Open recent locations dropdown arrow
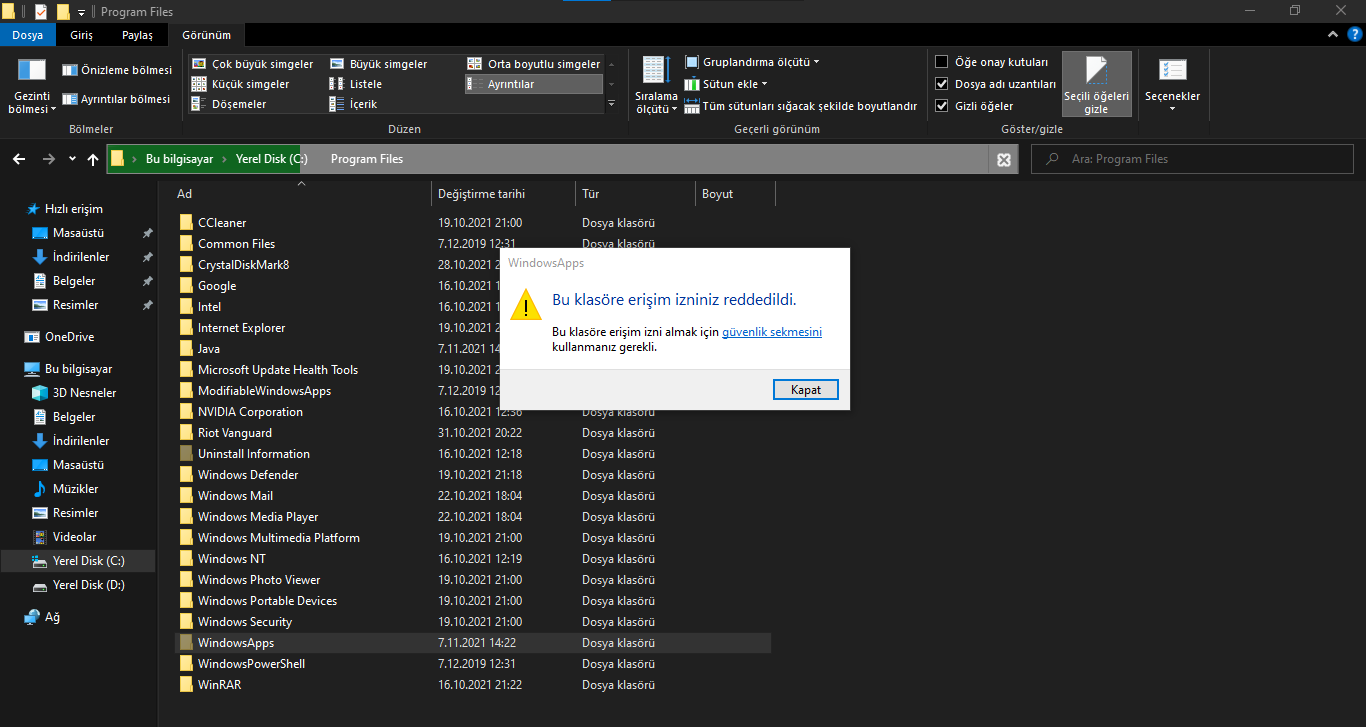 tap(72, 159)
